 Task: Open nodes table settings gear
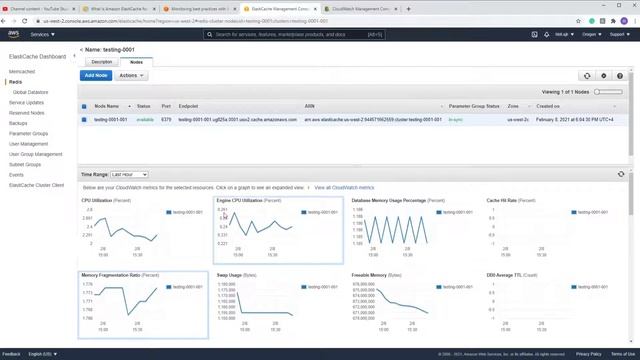coord(604,76)
